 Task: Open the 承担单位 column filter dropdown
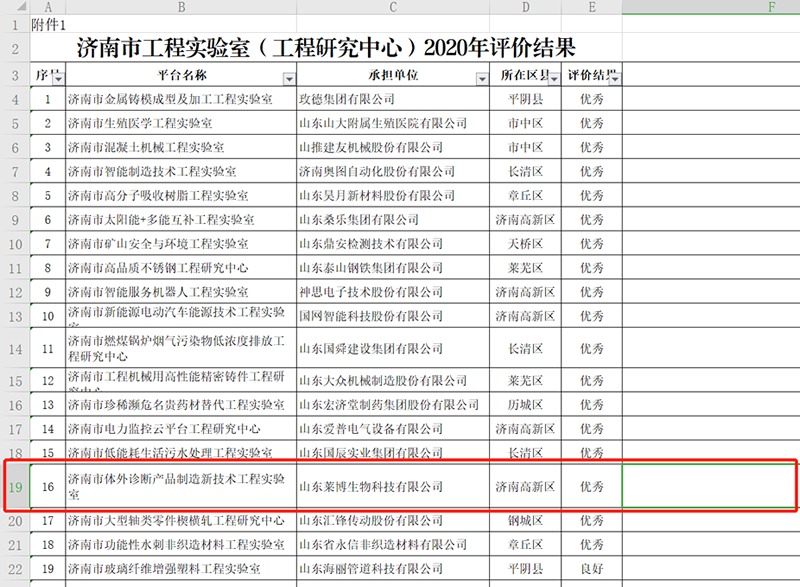point(482,79)
